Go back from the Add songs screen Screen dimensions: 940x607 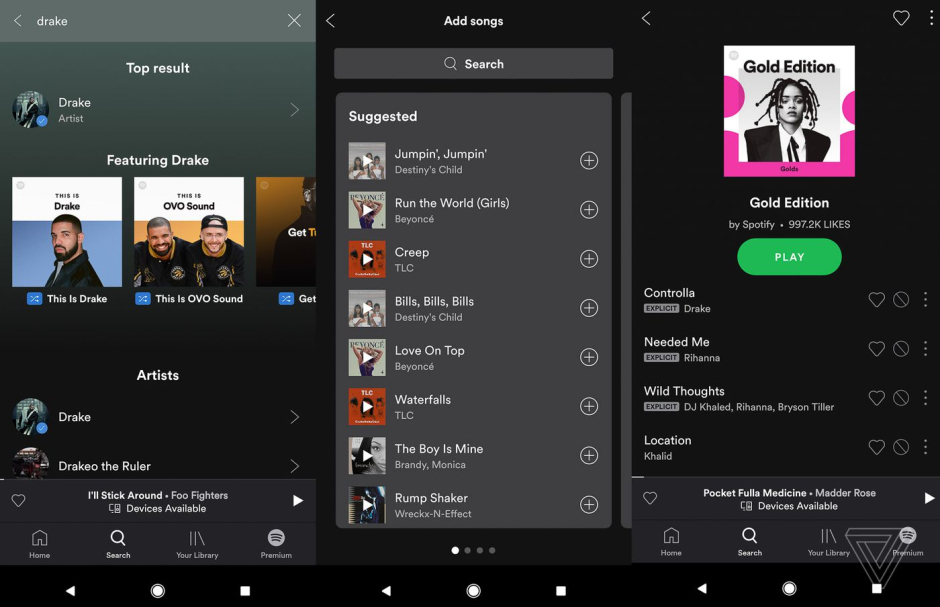[x=331, y=21]
